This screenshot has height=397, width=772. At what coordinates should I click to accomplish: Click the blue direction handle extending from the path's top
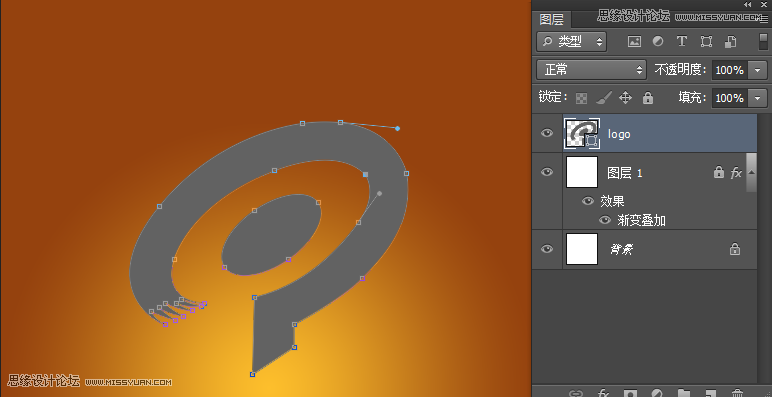pyautogui.click(x=397, y=129)
